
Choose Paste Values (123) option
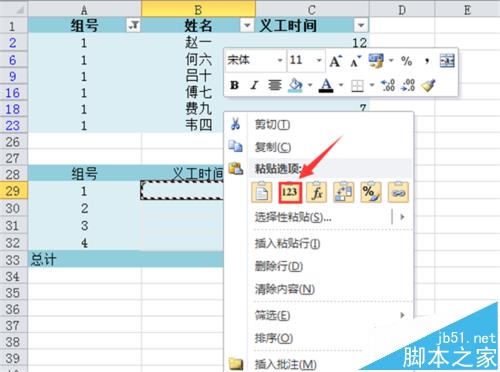[289, 192]
